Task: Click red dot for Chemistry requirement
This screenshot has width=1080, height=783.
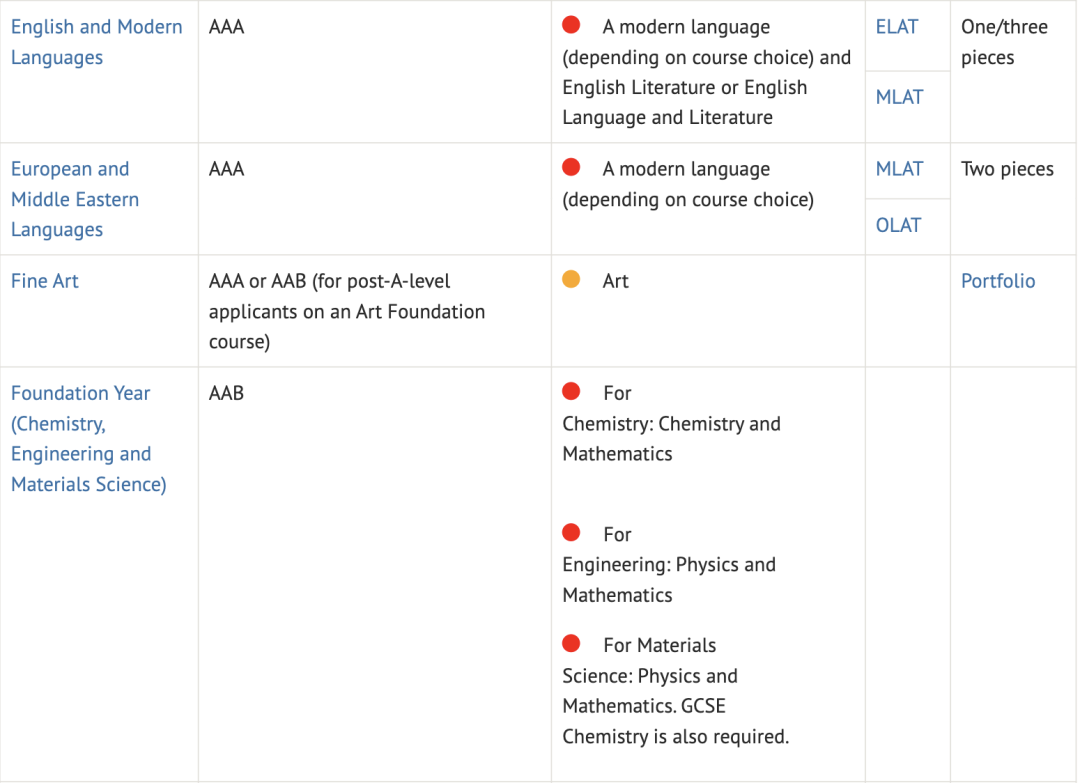Action: (571, 391)
